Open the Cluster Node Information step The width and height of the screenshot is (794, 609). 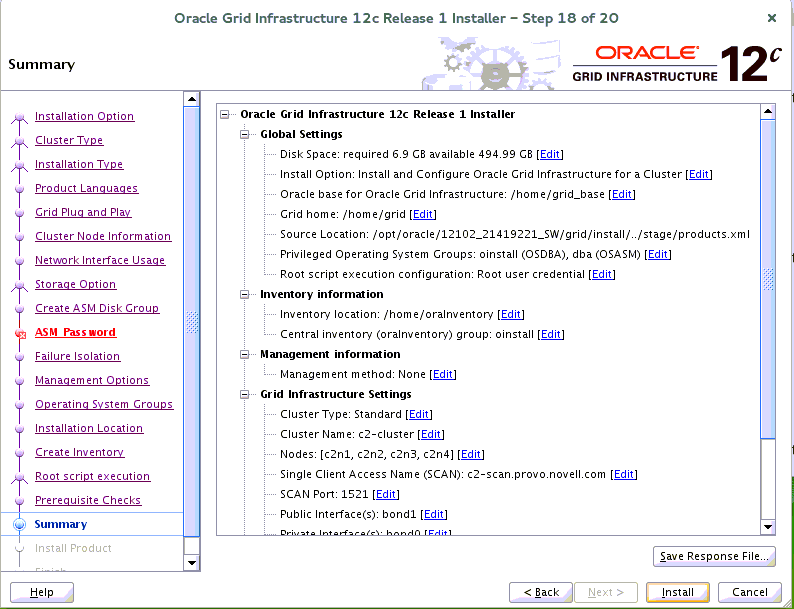click(x=102, y=236)
